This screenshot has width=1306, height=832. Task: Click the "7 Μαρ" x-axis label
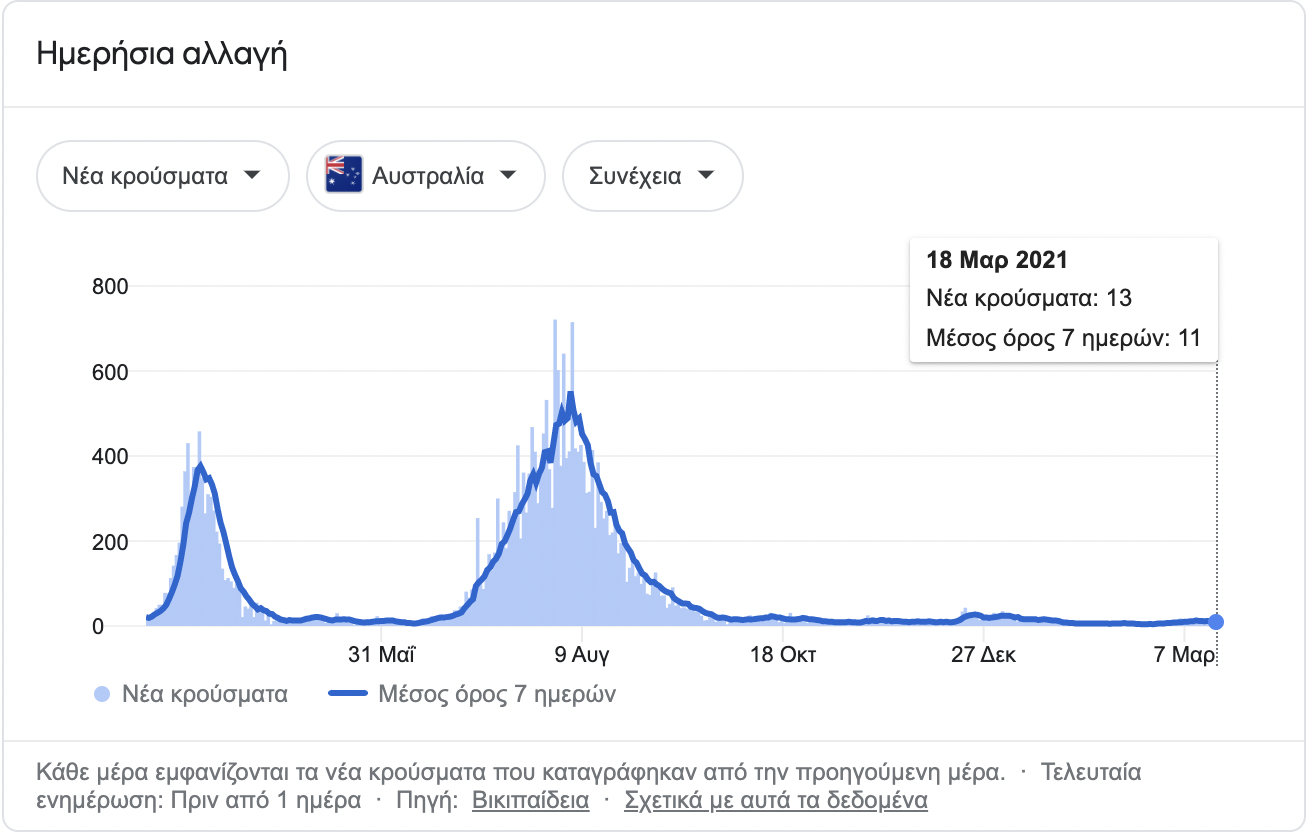point(1184,655)
